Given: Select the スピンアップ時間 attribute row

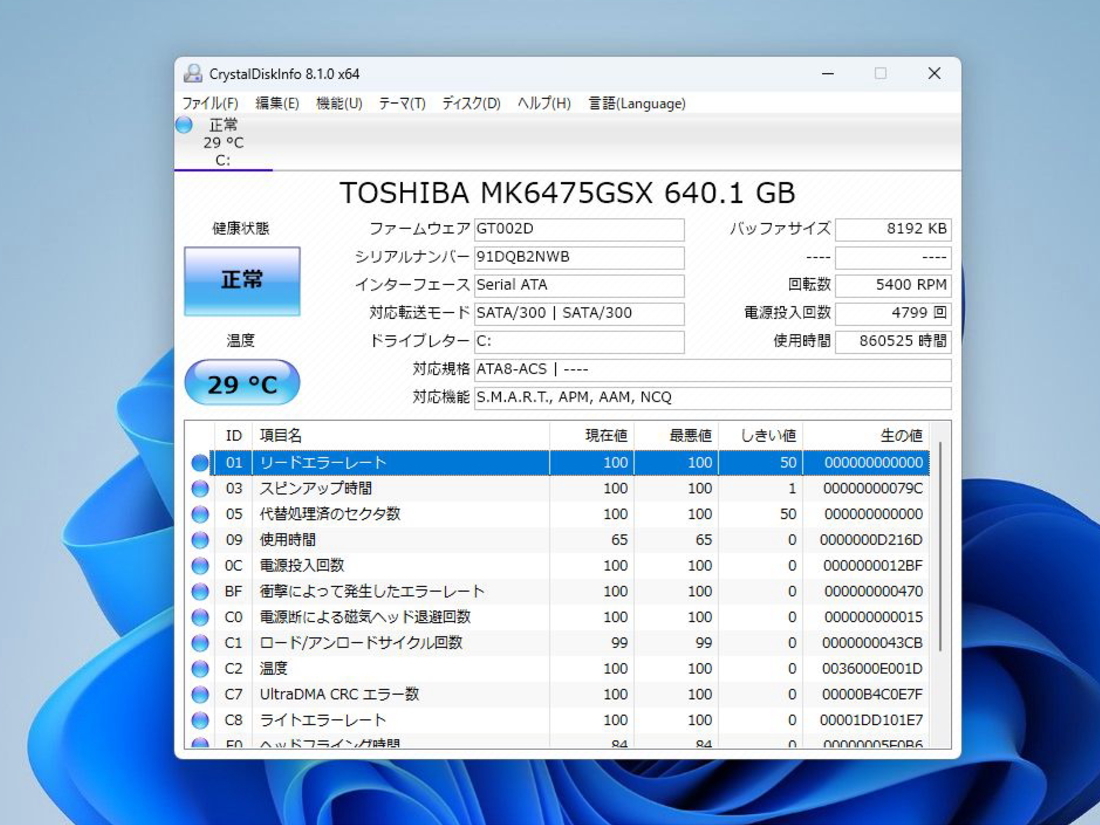Looking at the screenshot, I should click(559, 488).
